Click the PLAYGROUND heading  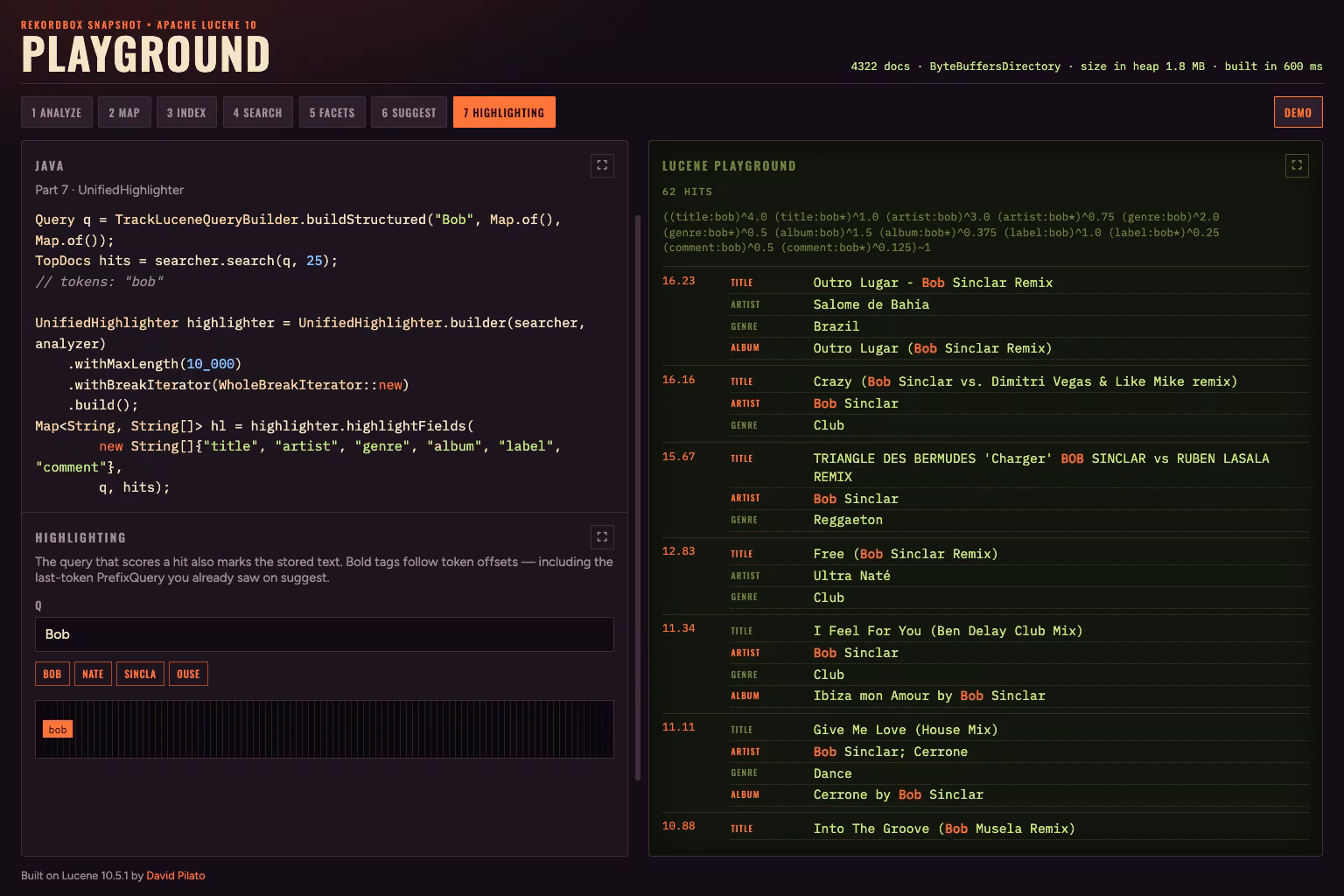click(x=145, y=54)
